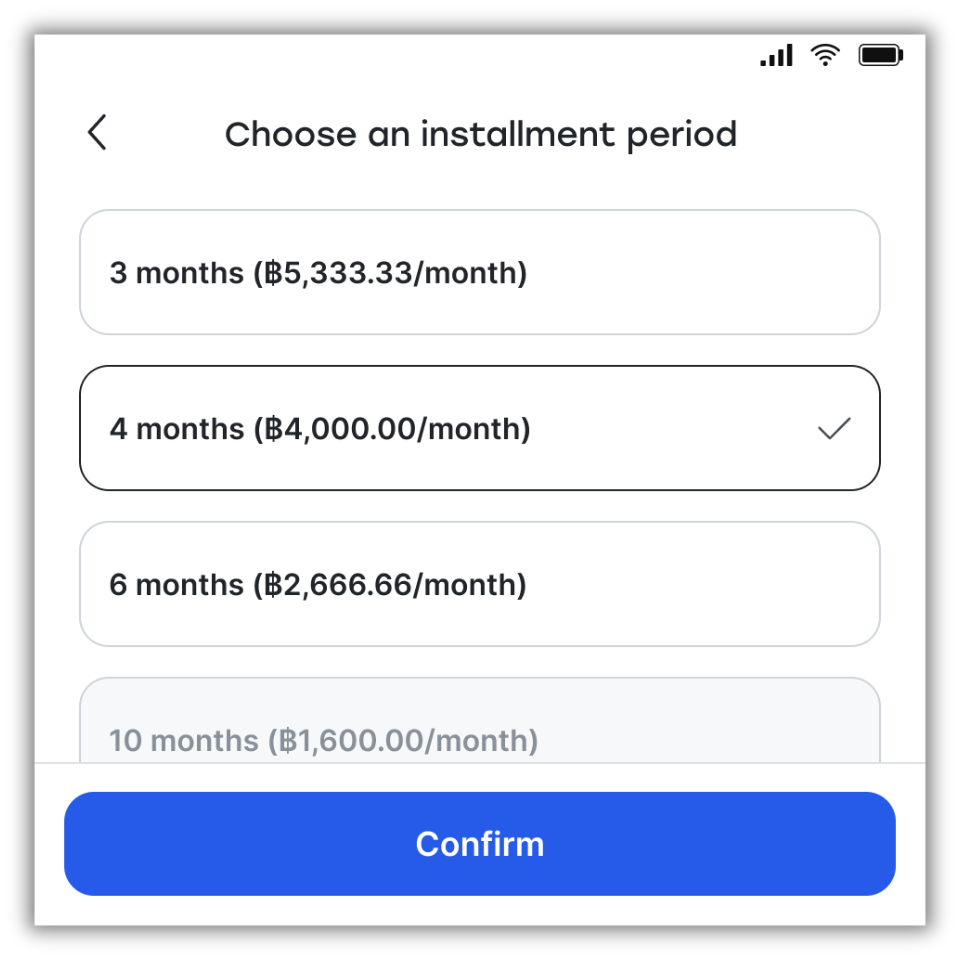Tap the cellular signal strength icon
Viewport: 960px width, 960px height.
pos(776,55)
